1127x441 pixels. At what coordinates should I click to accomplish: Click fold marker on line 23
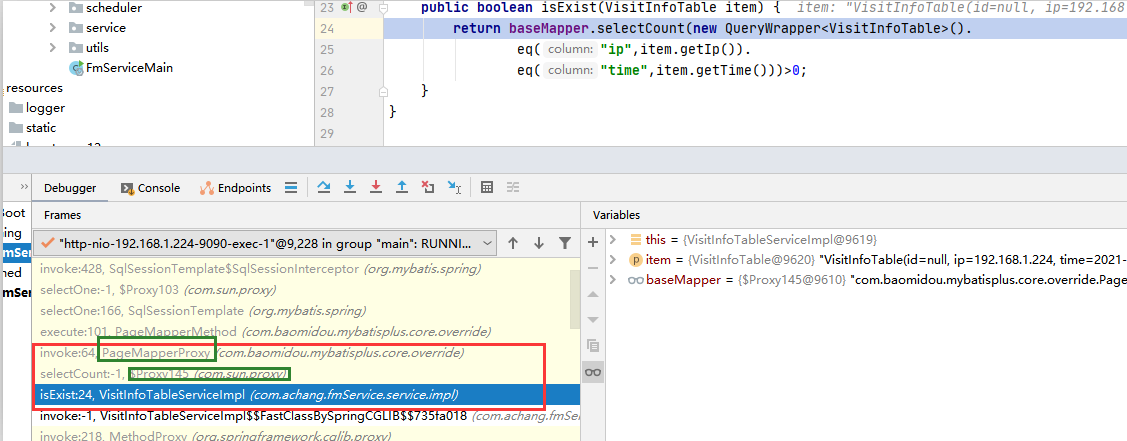[383, 7]
